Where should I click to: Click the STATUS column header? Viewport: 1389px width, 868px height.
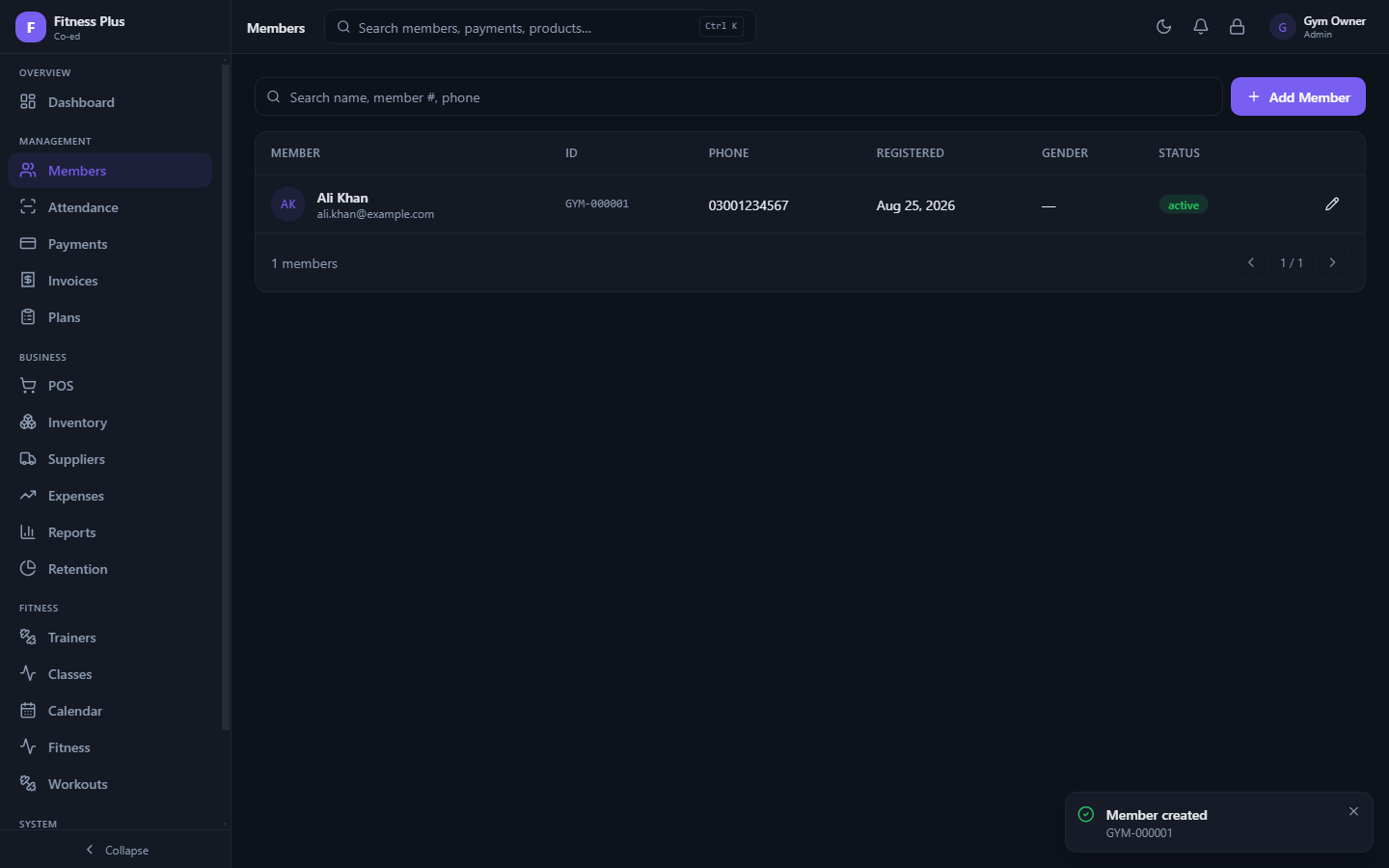(1179, 153)
